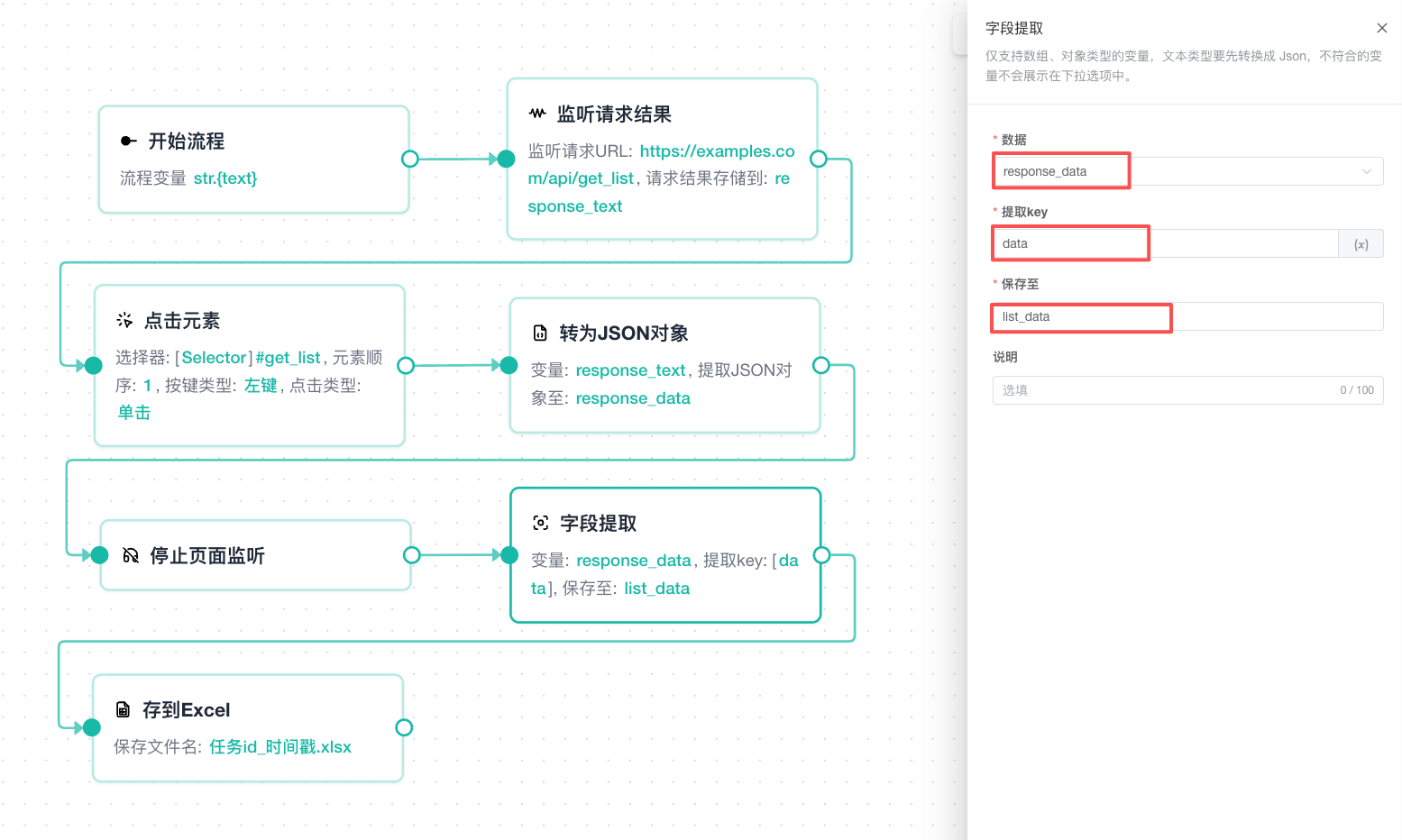Image resolution: width=1402 pixels, height=840 pixels.
Task: Click the 任务id_时间戳.xlsx filename link
Action: pos(280,747)
